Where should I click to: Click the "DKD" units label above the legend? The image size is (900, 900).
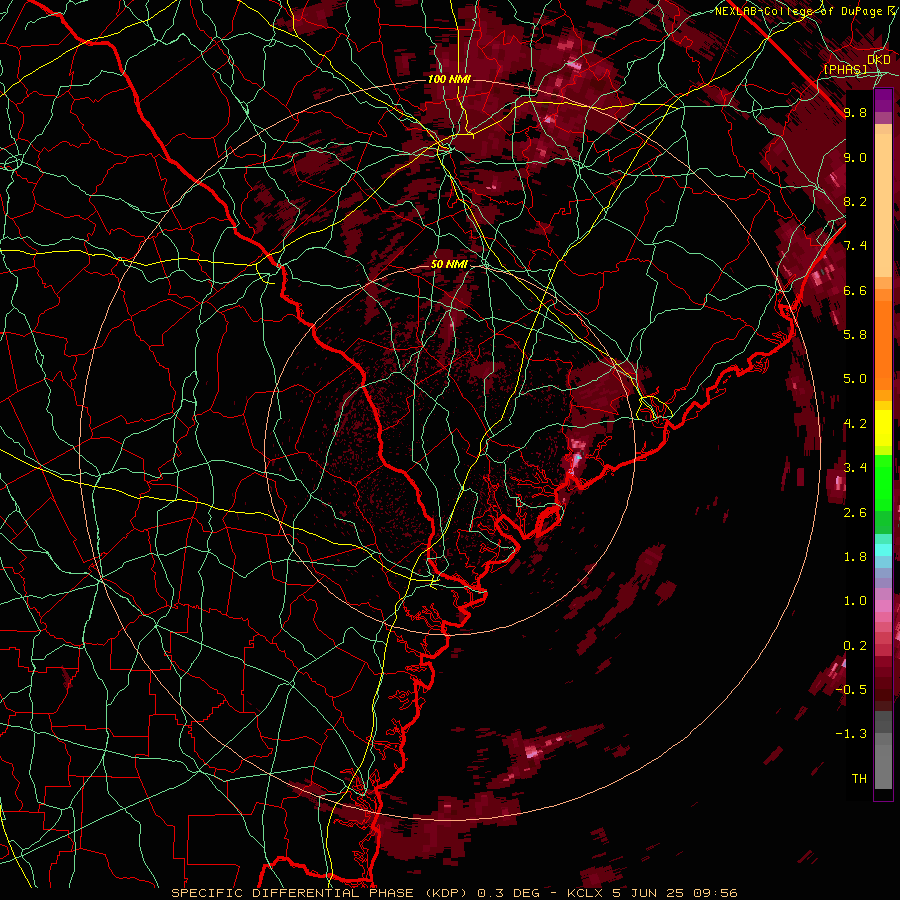pyautogui.click(x=879, y=59)
